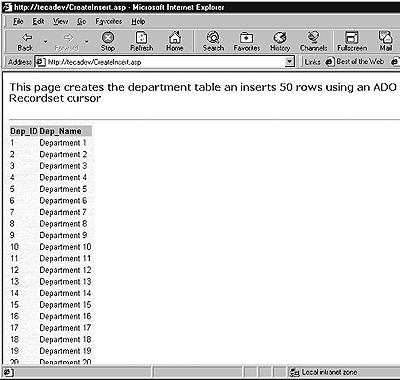
Task: Refresh the current page
Action: (142, 42)
